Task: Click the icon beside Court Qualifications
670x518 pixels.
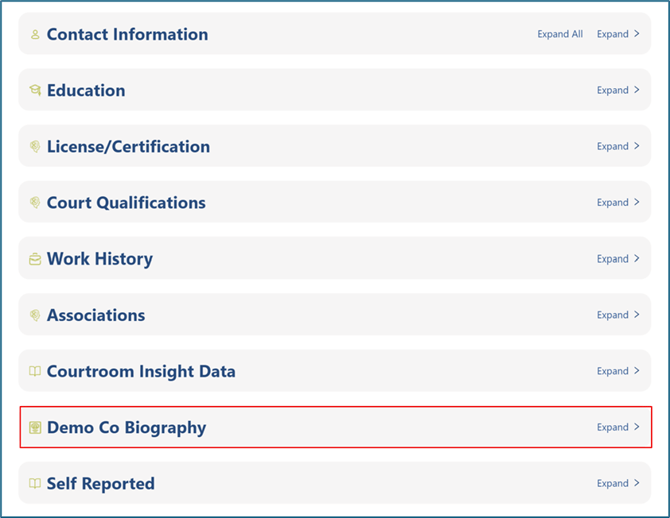Action: [35, 203]
